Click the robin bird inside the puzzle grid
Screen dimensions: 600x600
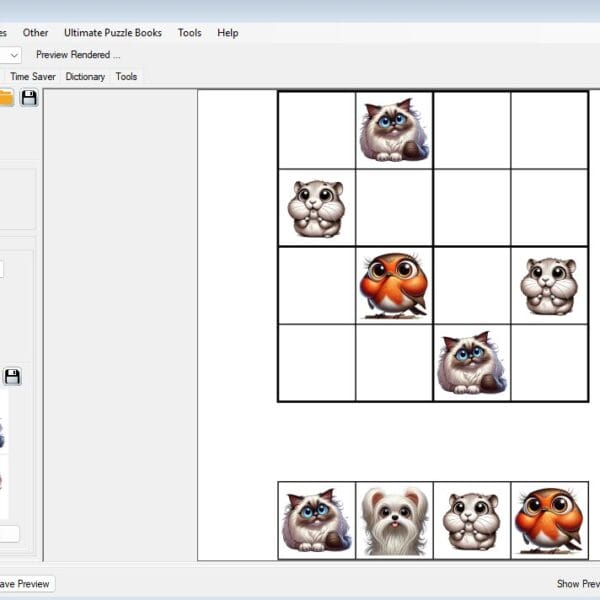pos(394,285)
